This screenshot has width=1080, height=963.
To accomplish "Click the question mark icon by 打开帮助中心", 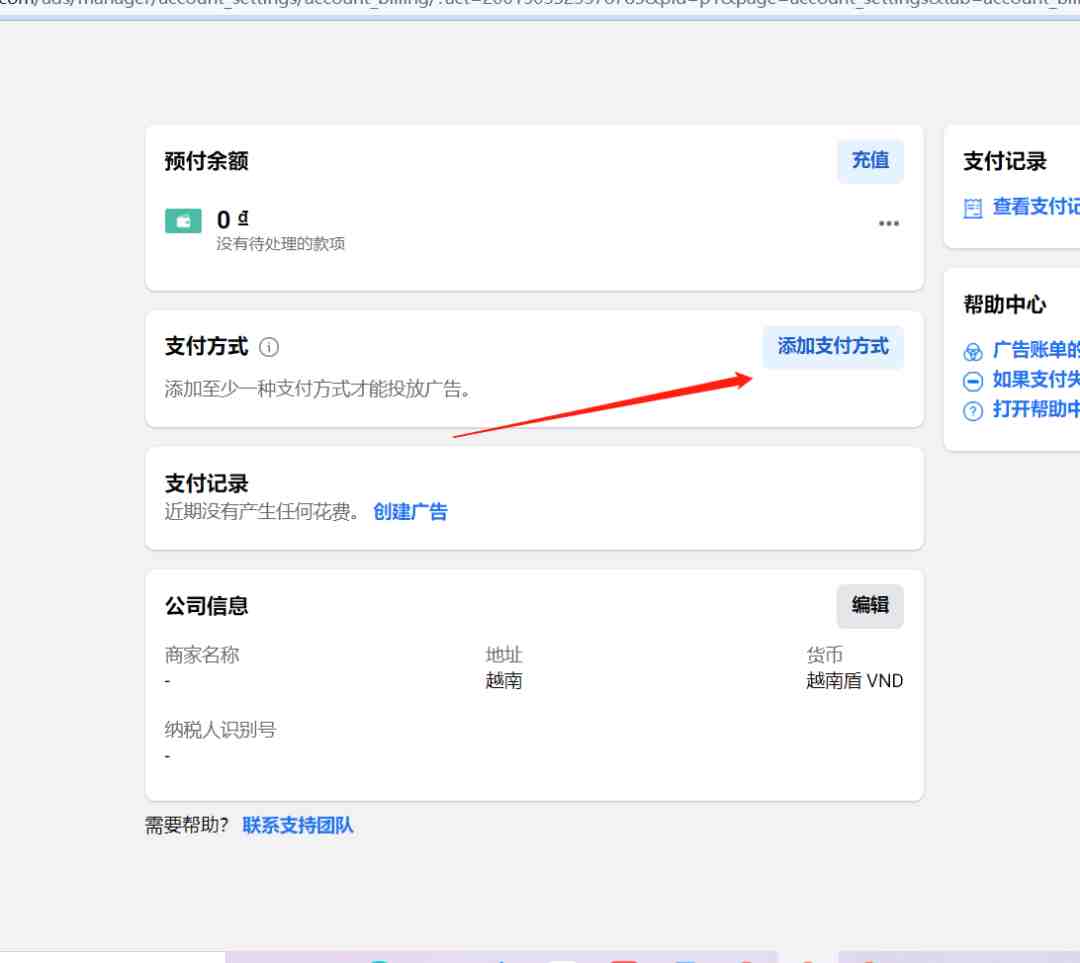I will (973, 411).
